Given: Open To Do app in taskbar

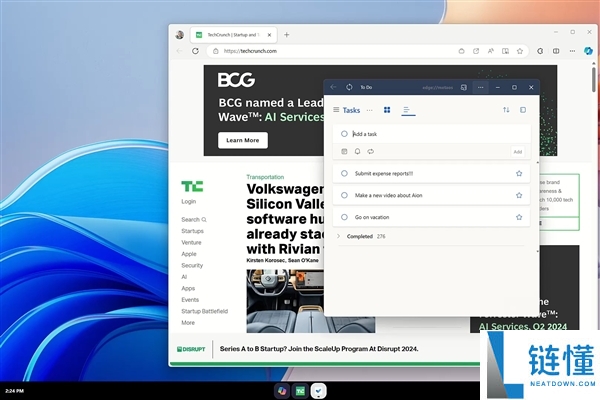Looking at the screenshot, I should click(x=318, y=391).
